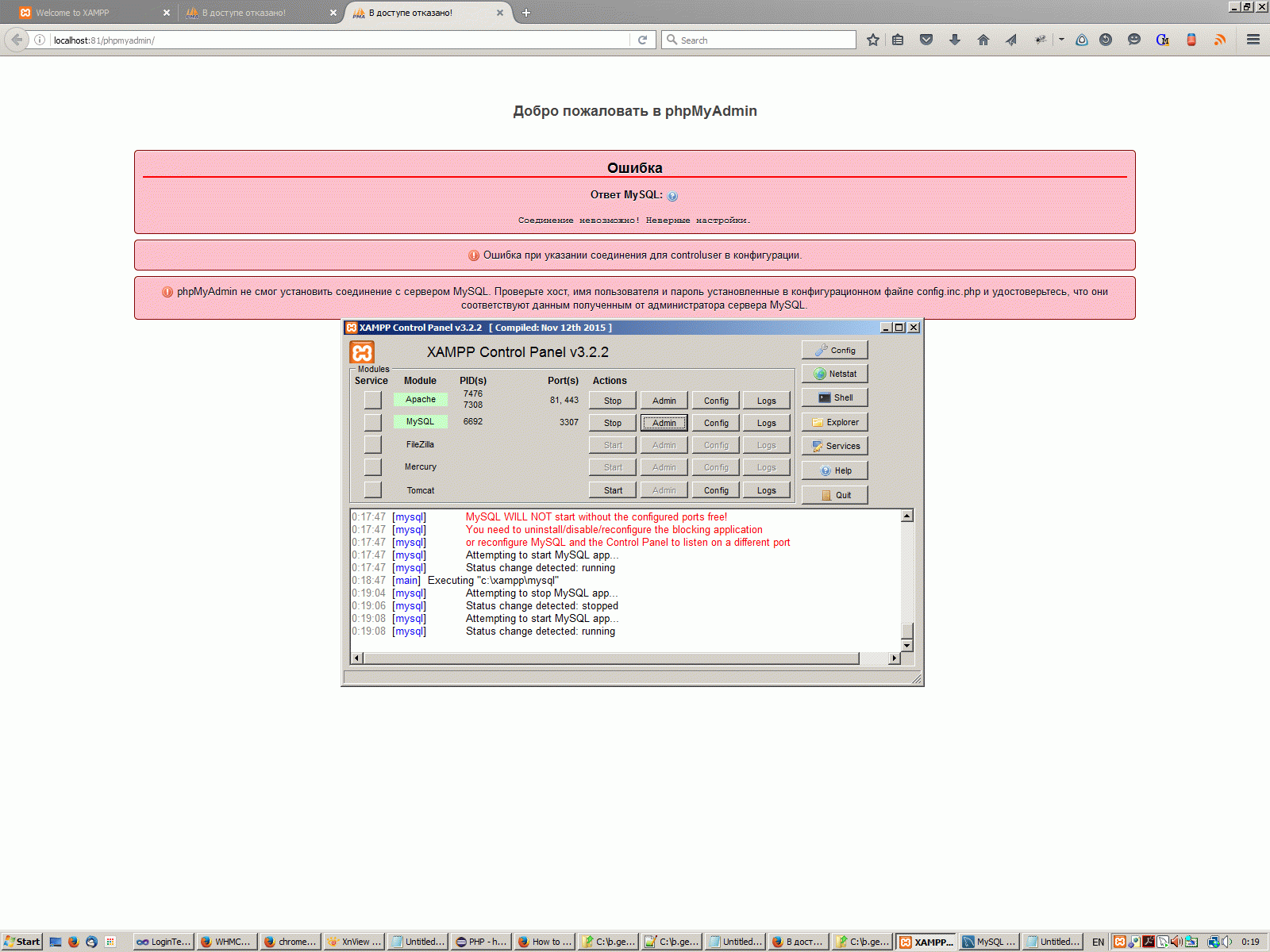
Task: Open the Windows Start menu
Action: (21, 942)
